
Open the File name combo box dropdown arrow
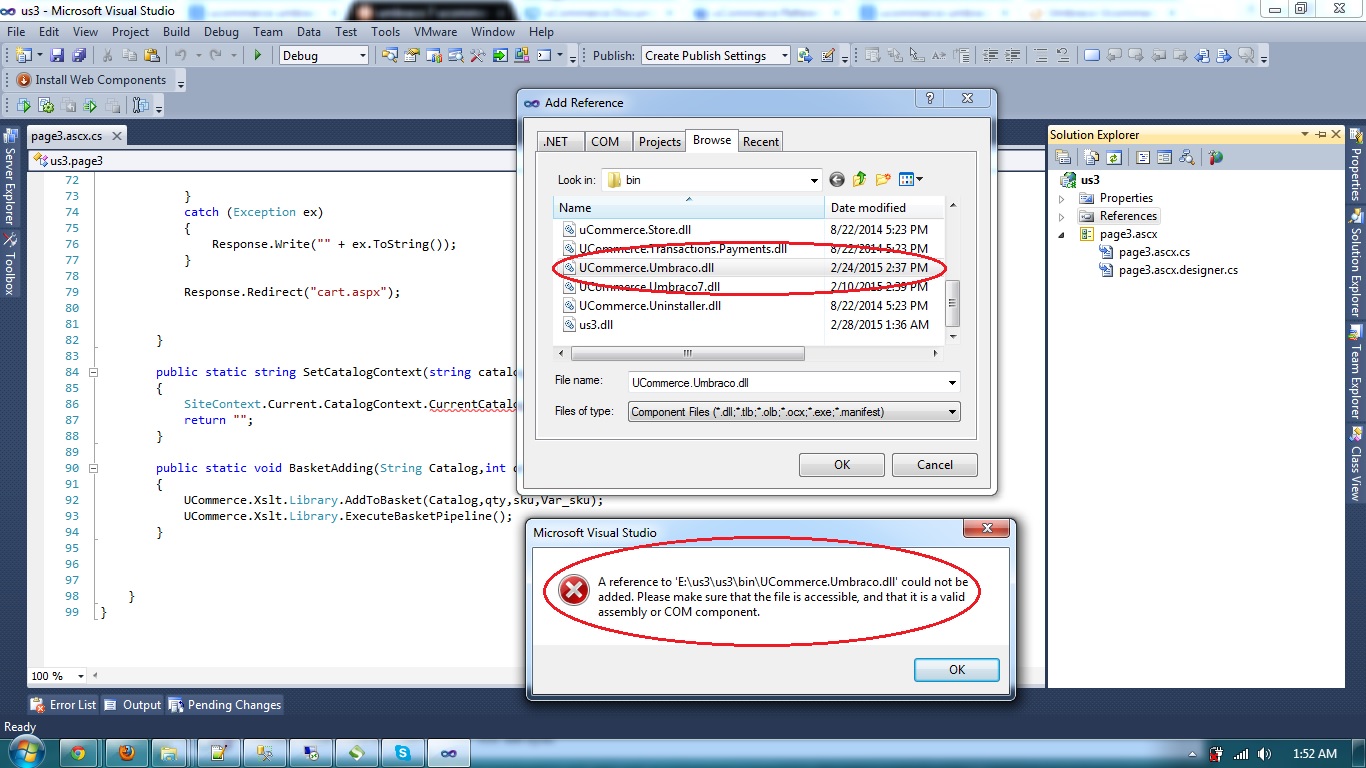pos(951,383)
